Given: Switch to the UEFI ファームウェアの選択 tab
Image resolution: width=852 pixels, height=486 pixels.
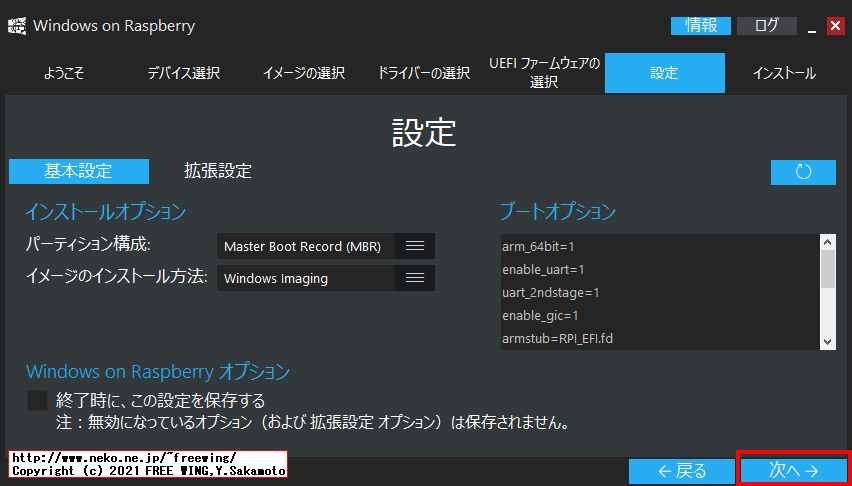Looking at the screenshot, I should click(544, 73).
